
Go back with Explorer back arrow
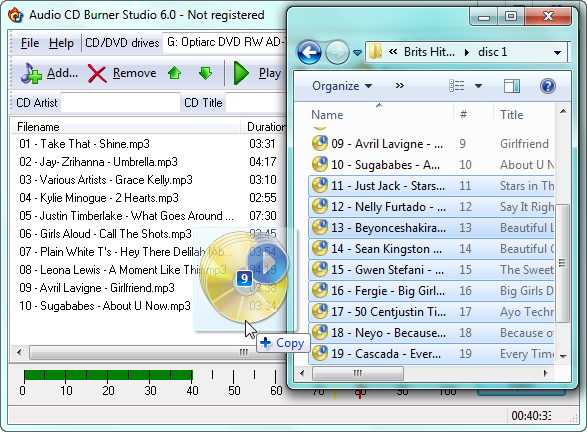(x=309, y=53)
